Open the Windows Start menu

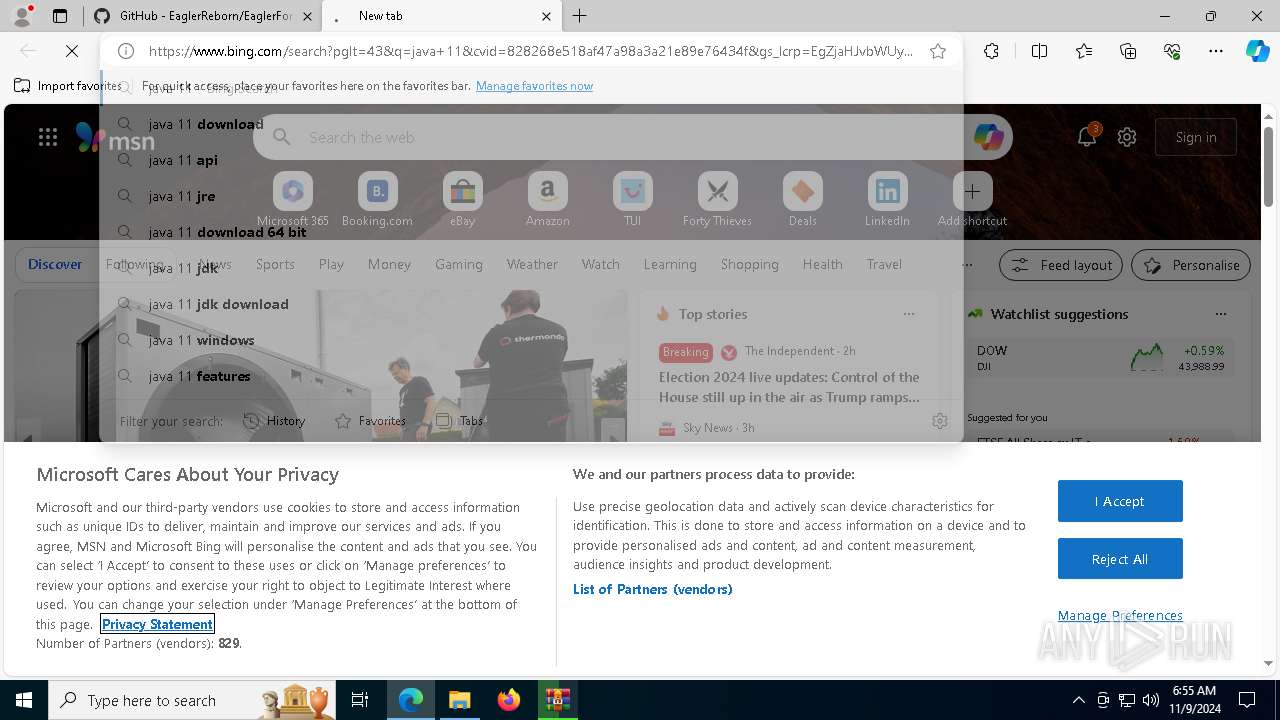click(24, 700)
